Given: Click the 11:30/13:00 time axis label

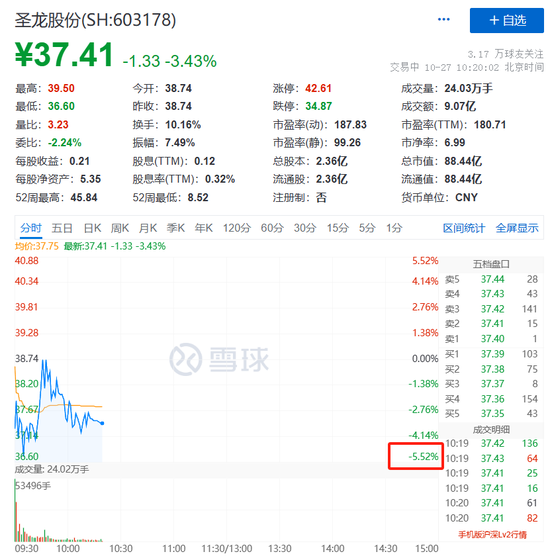Looking at the screenshot, I should [x=227, y=549].
